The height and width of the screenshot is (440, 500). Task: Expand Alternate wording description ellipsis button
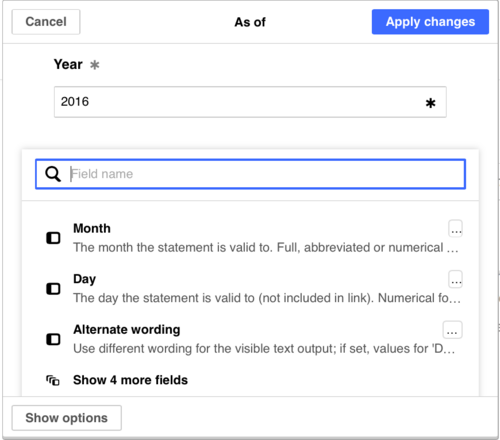(452, 330)
